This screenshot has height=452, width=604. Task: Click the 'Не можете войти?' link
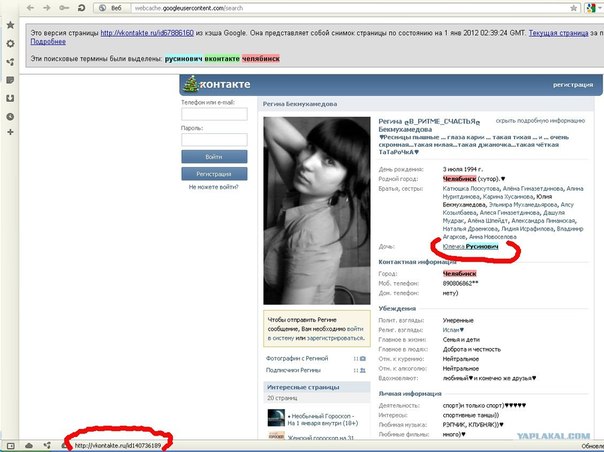tap(214, 187)
